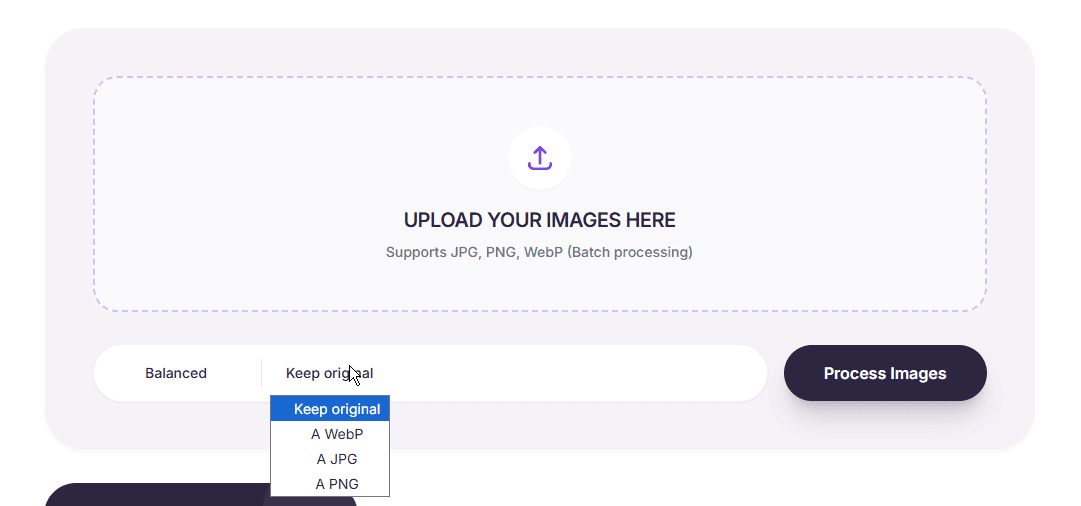Select A PNG in the dropdown list
Image resolution: width=1081 pixels, height=506 pixels.
click(x=330, y=484)
